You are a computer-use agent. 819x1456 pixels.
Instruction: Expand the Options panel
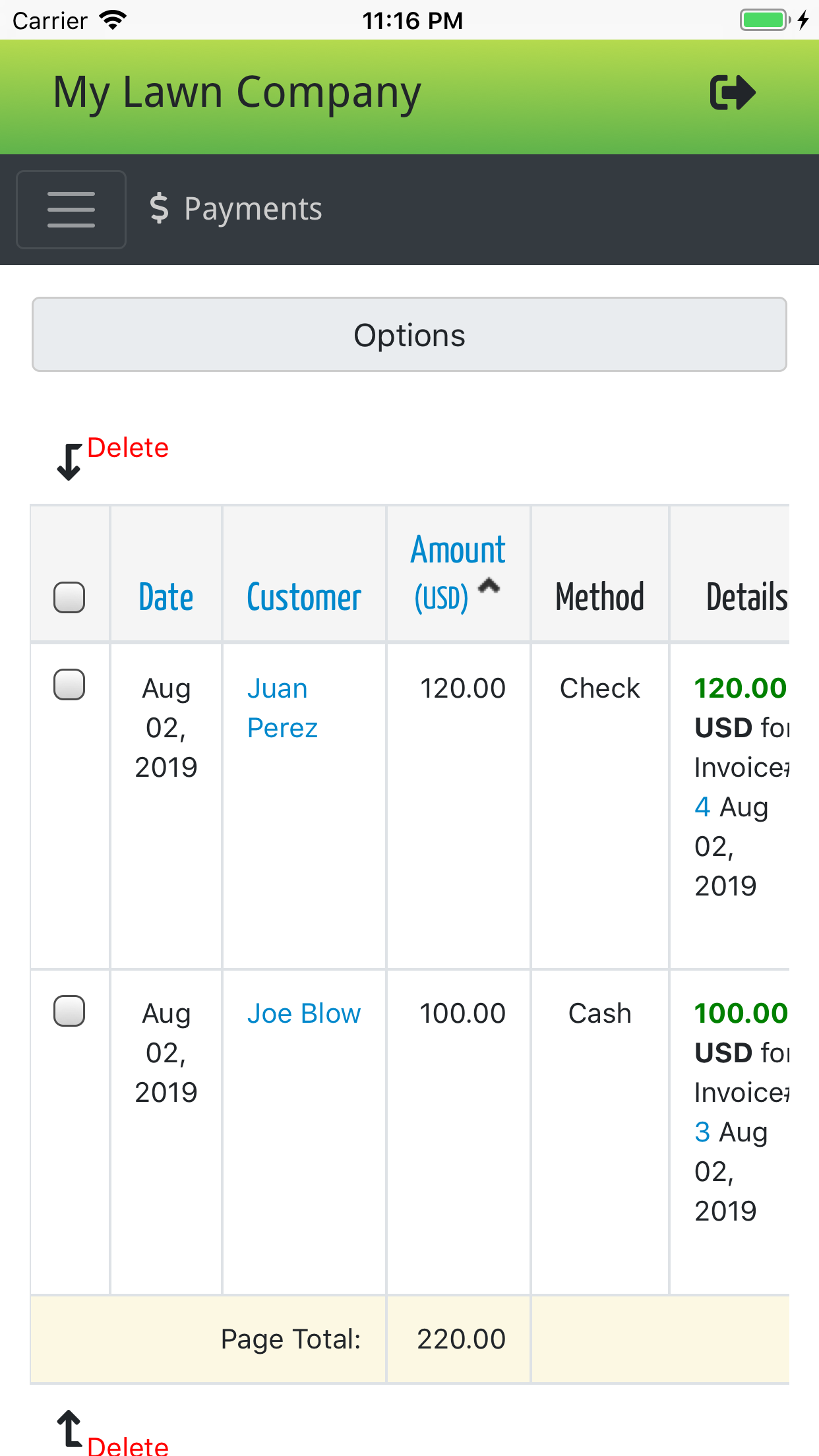click(409, 335)
